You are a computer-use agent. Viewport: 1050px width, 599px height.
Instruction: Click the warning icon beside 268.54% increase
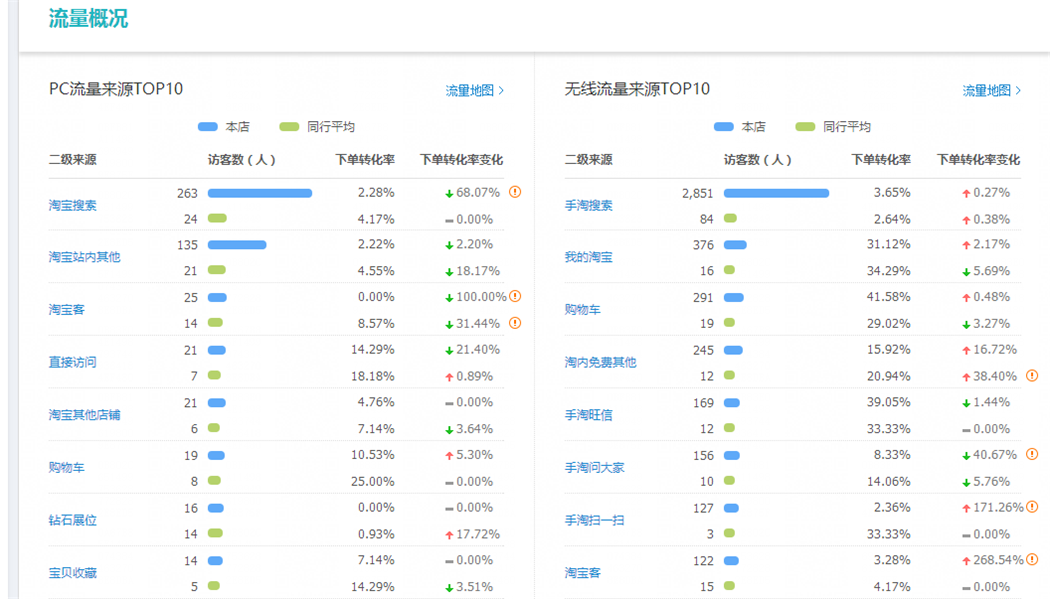point(1032,560)
